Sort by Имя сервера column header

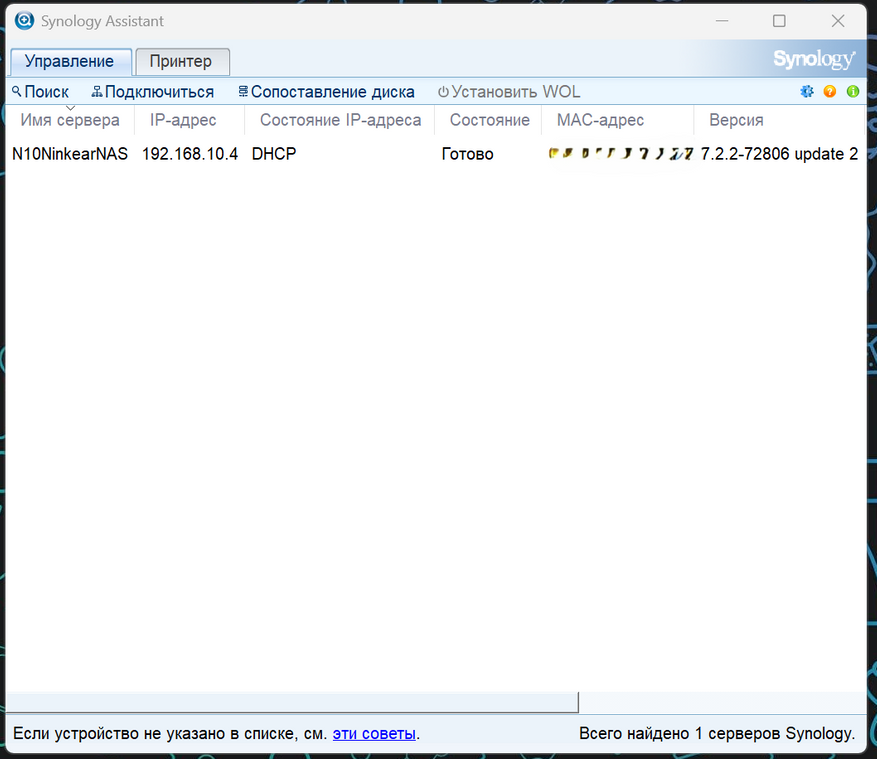point(70,120)
